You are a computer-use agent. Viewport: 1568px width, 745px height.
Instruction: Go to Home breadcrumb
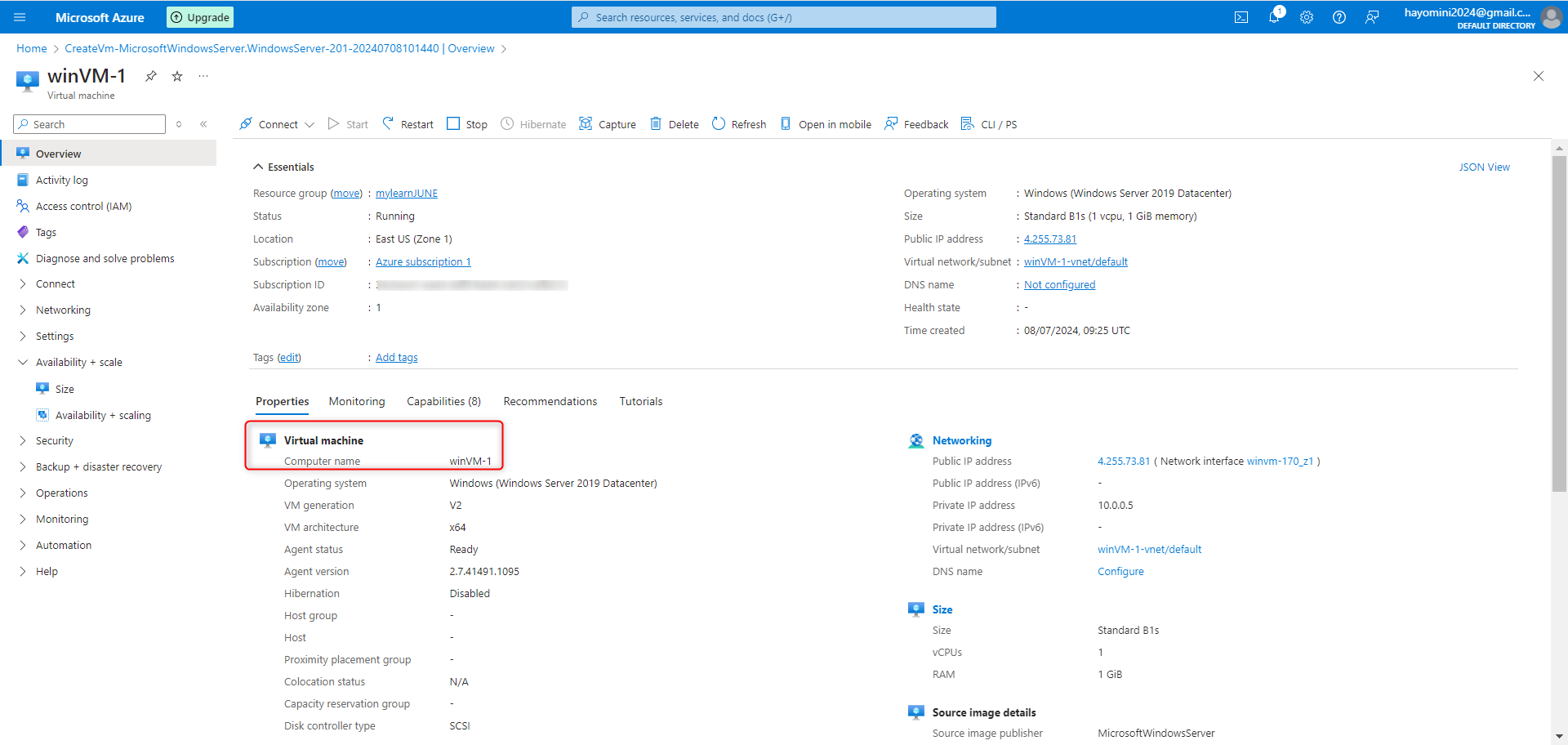[32, 49]
